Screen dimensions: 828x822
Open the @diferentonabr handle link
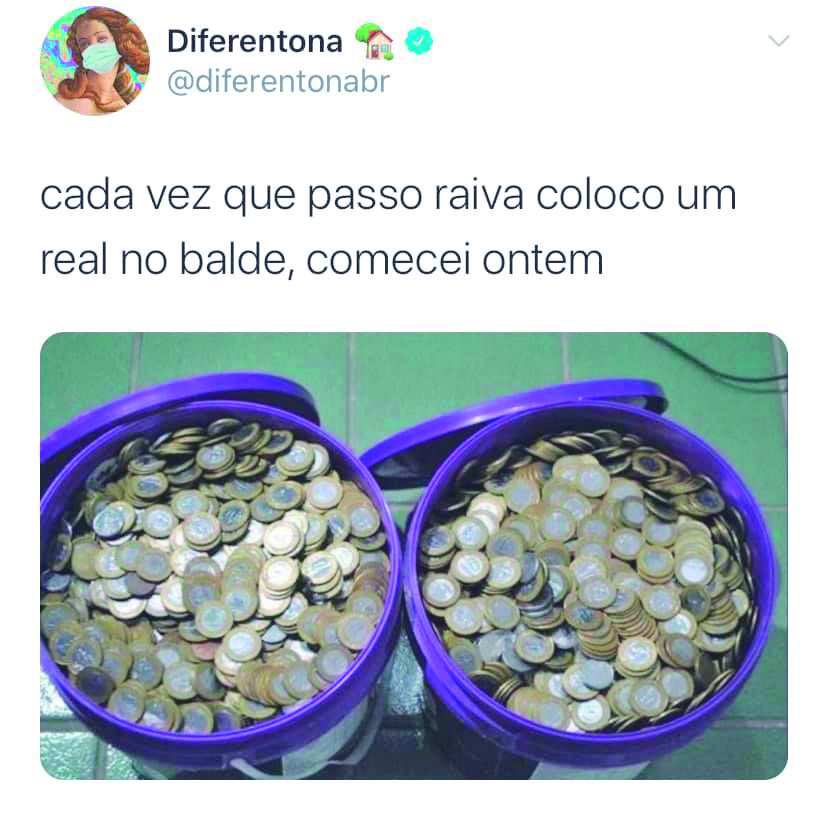pos(278,81)
